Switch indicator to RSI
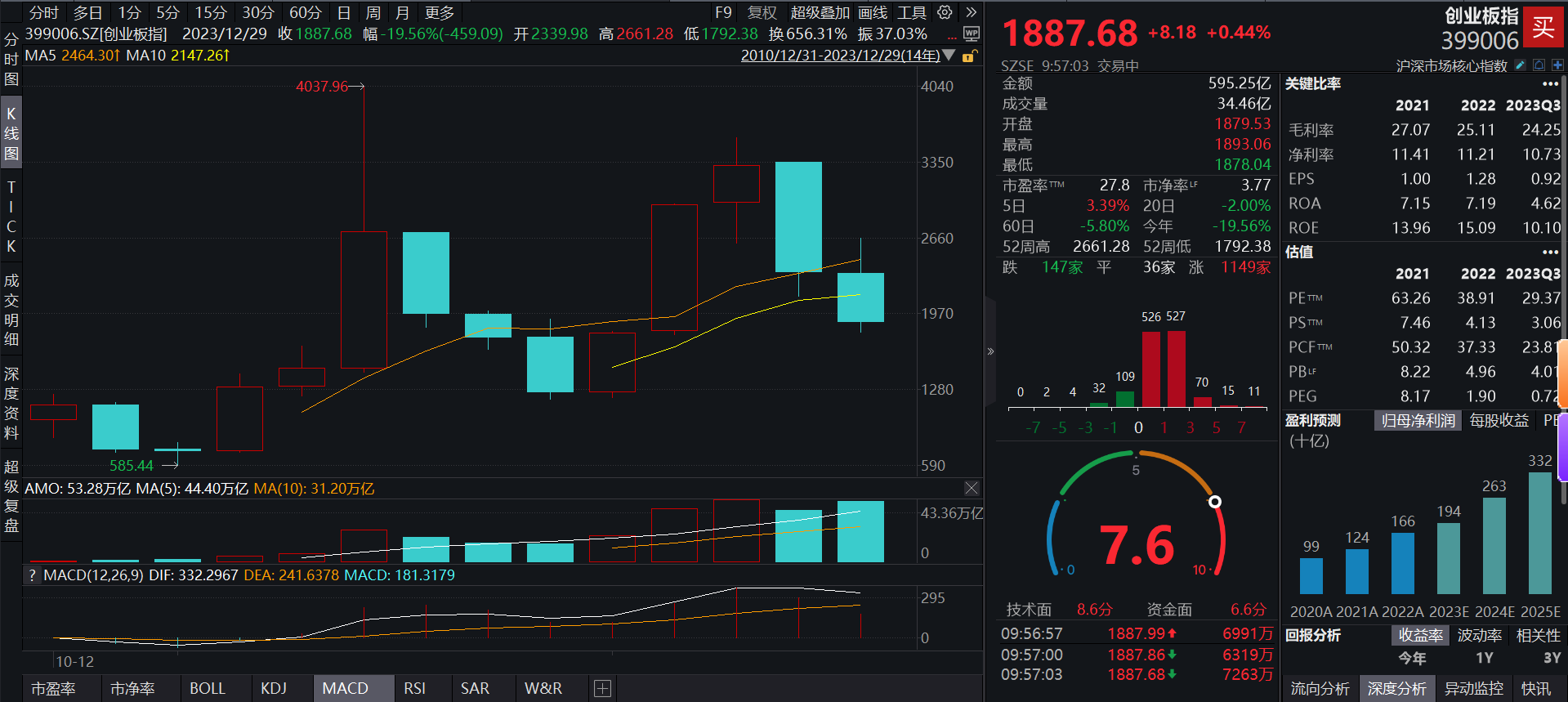This screenshot has width=1568, height=702. point(415,689)
